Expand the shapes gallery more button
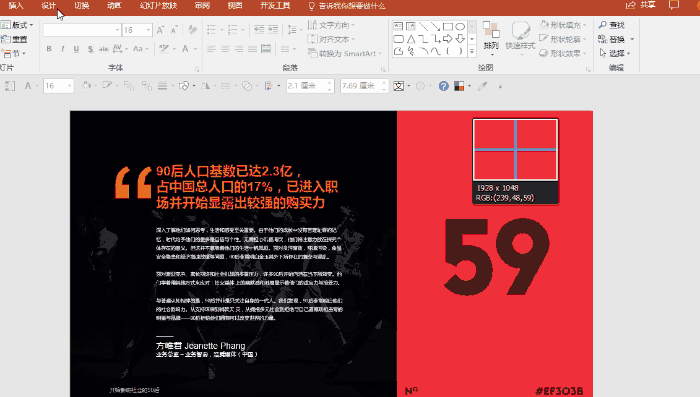 tap(472, 52)
